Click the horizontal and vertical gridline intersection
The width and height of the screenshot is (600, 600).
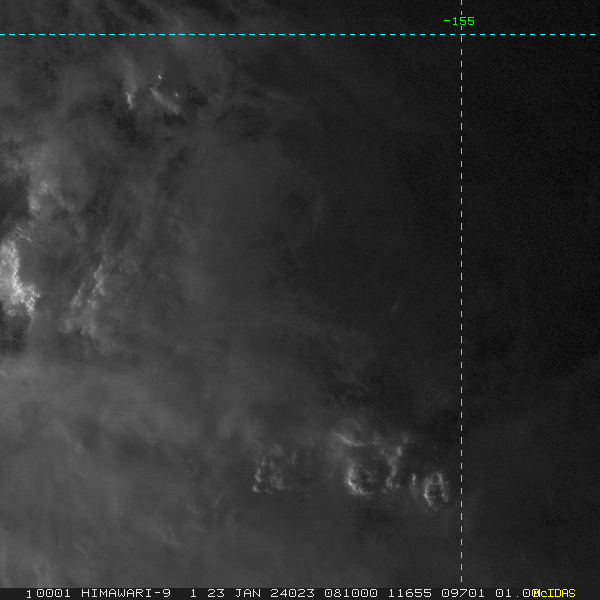461,34
